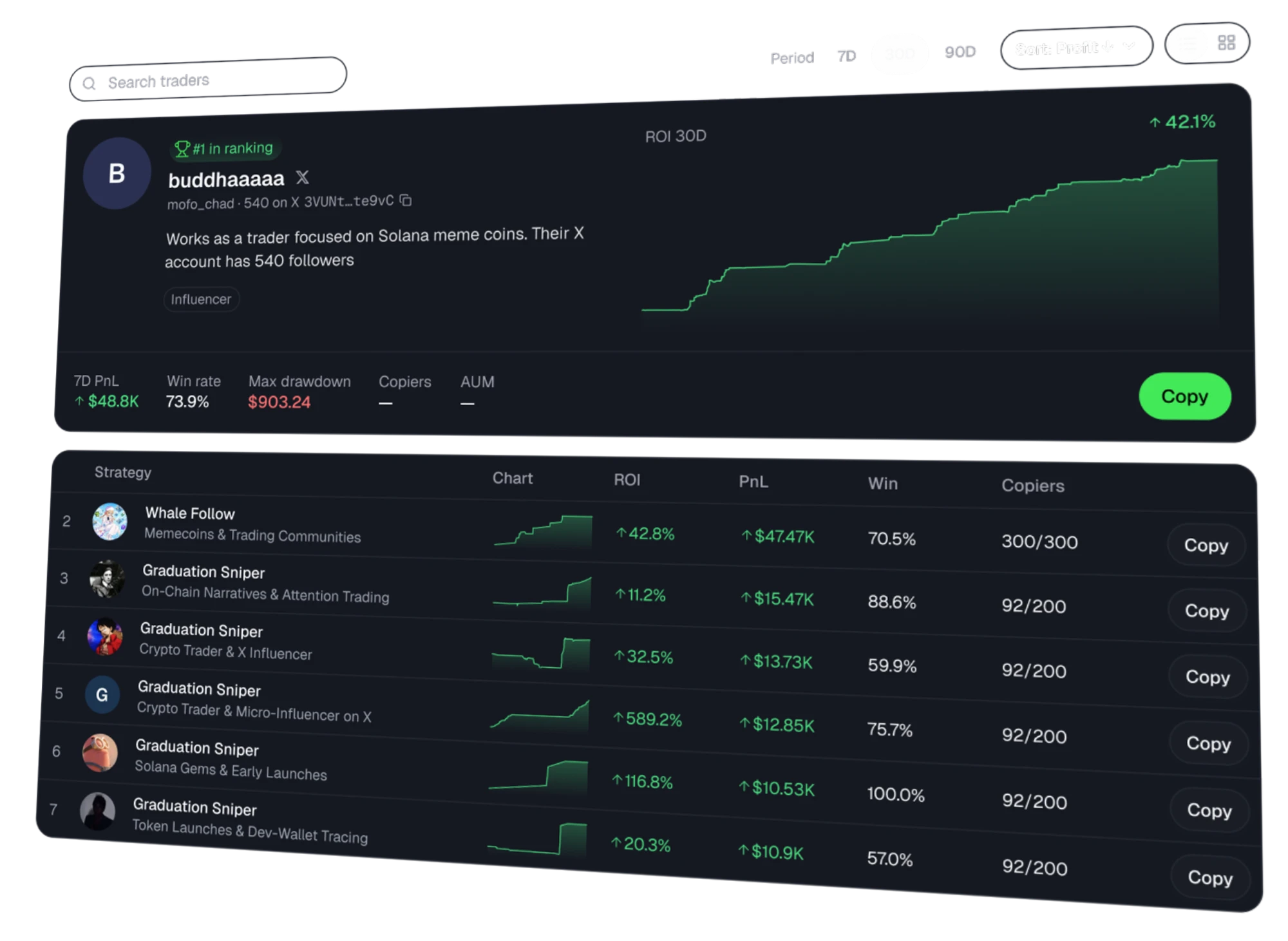Select the 90D period tab
The image size is (1288, 941).
coord(960,52)
